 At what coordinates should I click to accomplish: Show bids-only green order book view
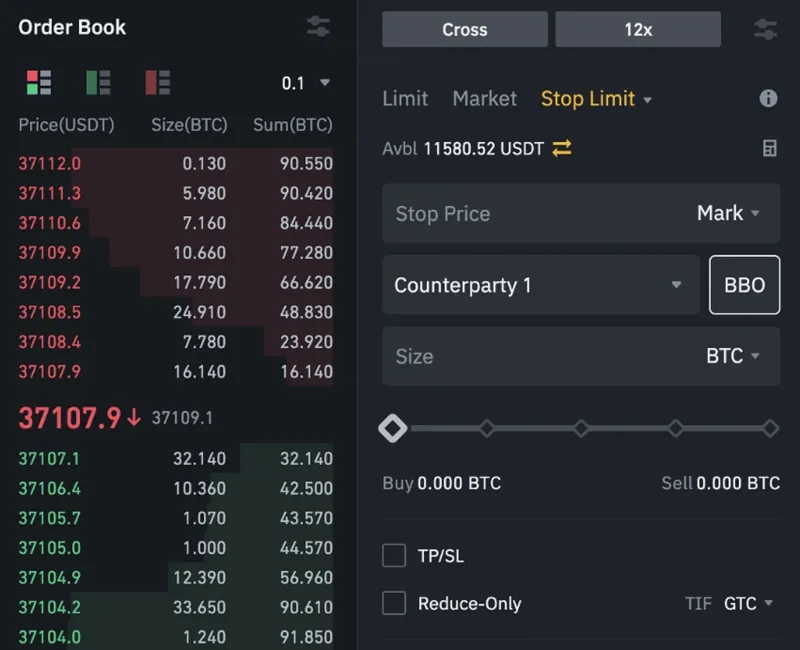click(98, 83)
